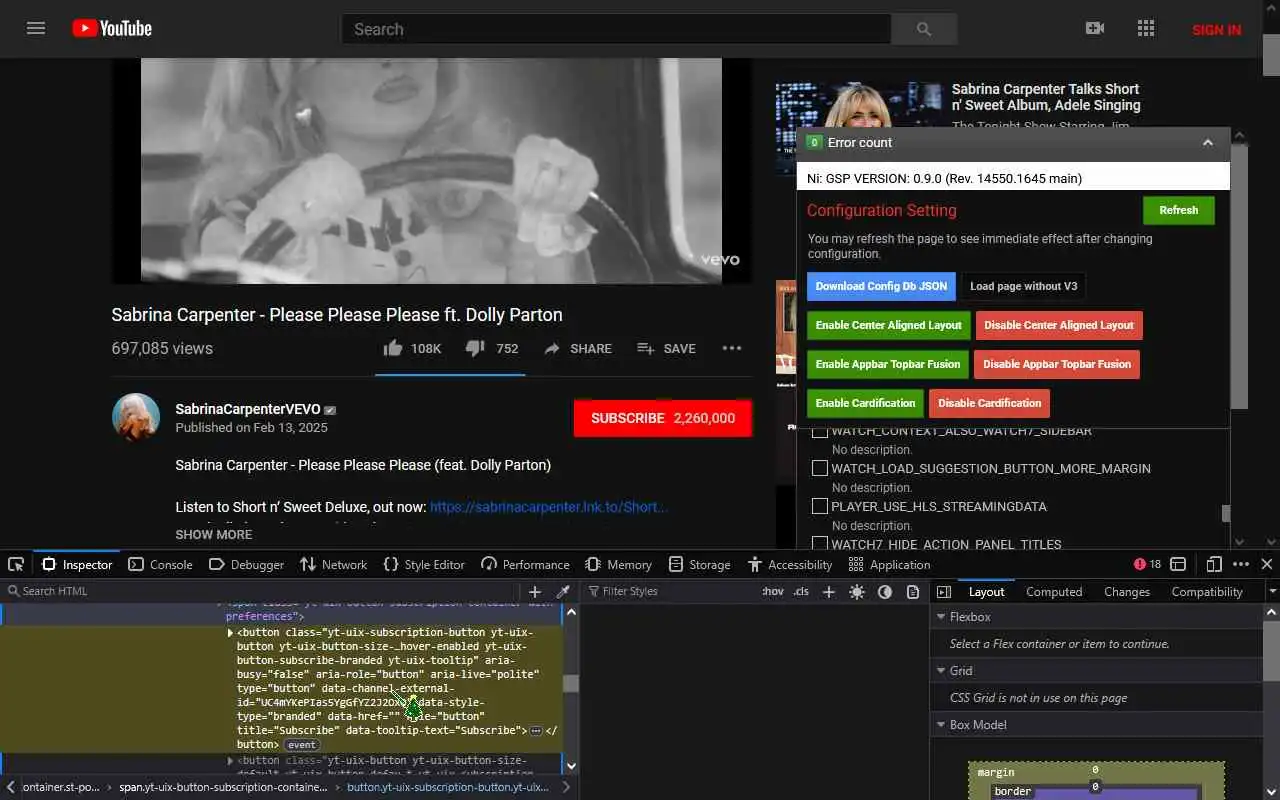Image resolution: width=1280 pixels, height=800 pixels.
Task: Click Load page without V3
Action: 1023,286
